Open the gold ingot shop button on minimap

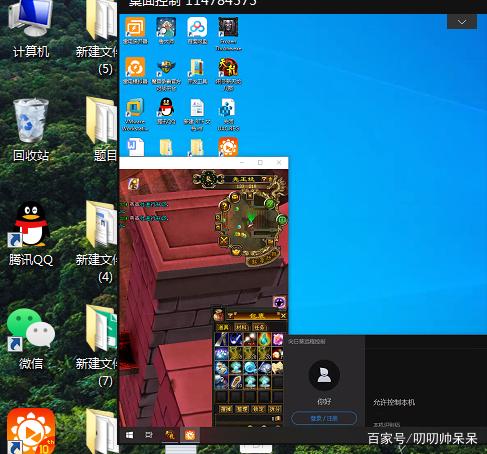click(x=236, y=251)
